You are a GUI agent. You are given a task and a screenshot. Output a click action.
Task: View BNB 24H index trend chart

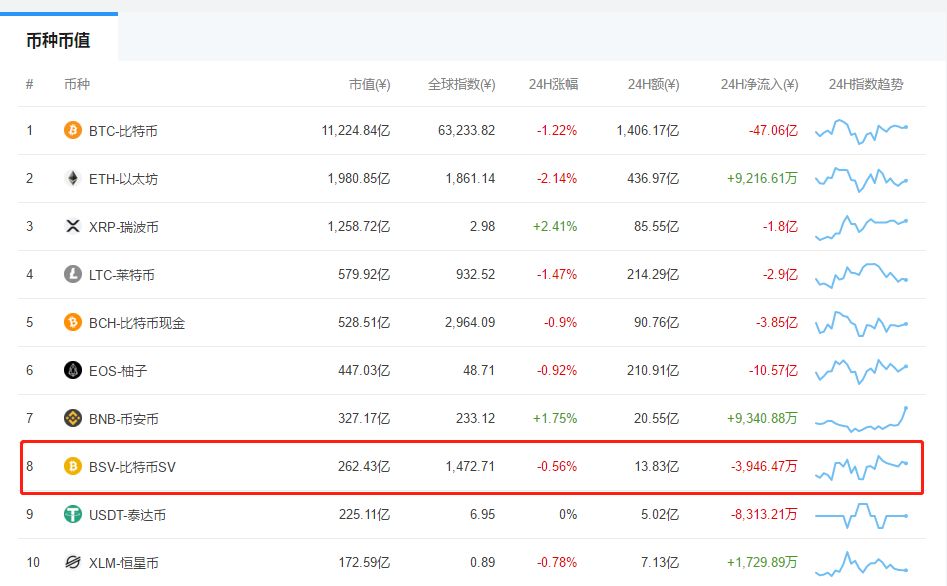861,419
